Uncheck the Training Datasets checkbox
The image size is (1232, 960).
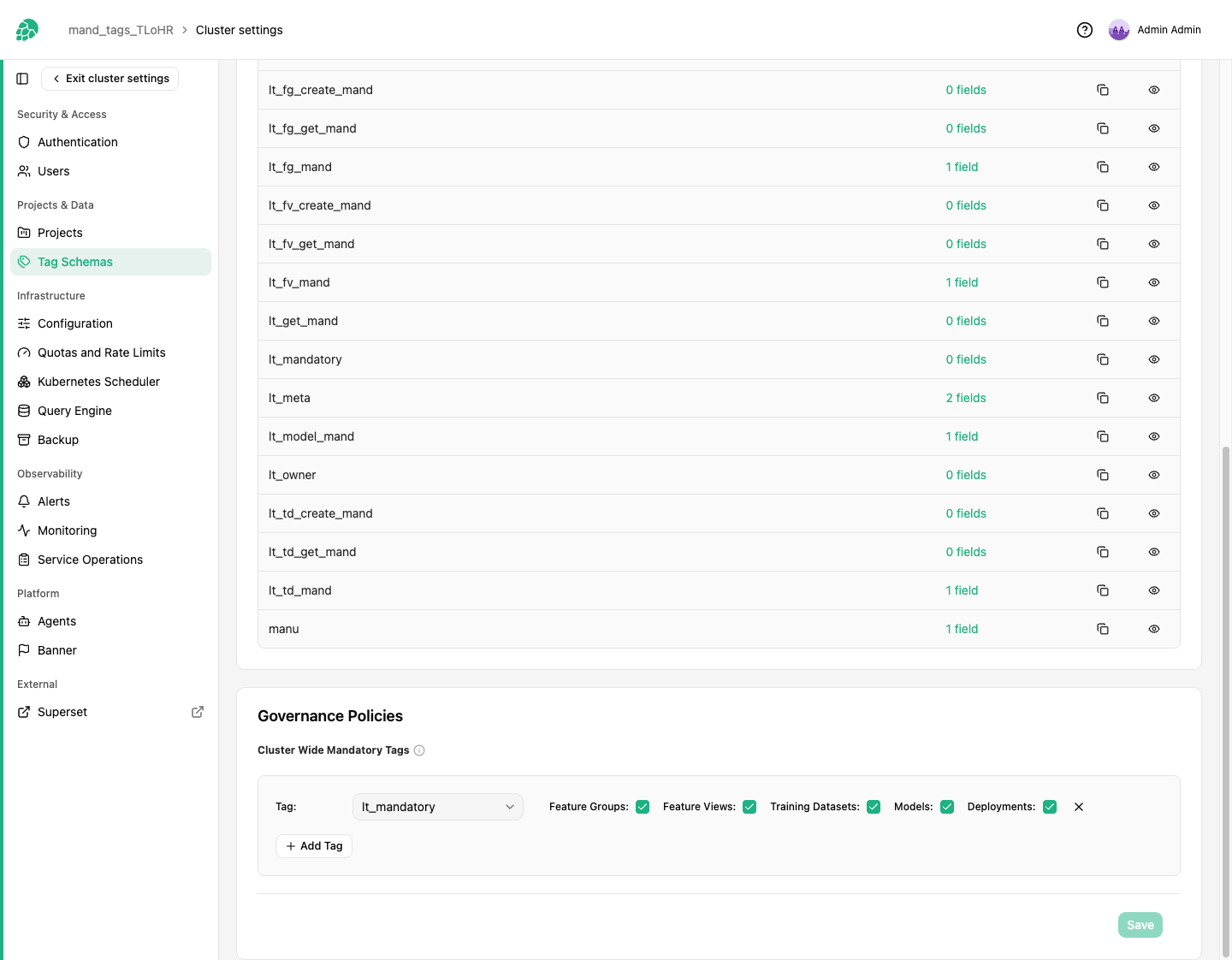[874, 807]
